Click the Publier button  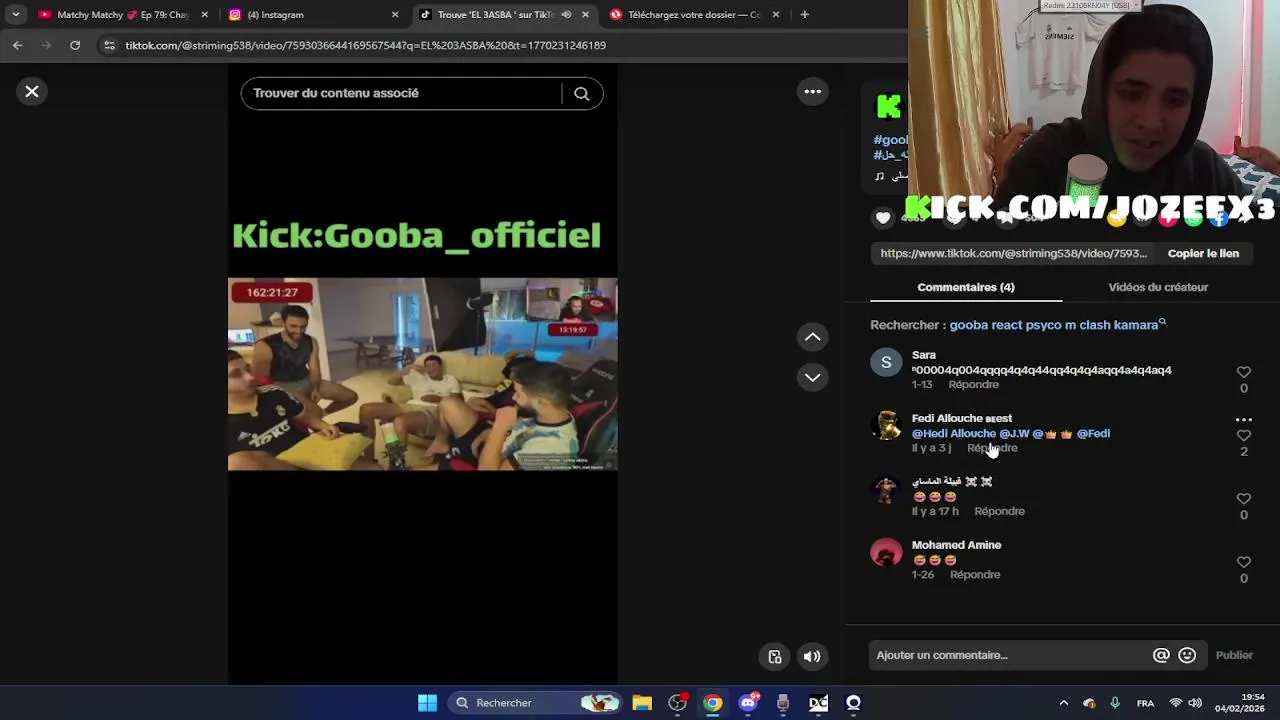[x=1234, y=655]
